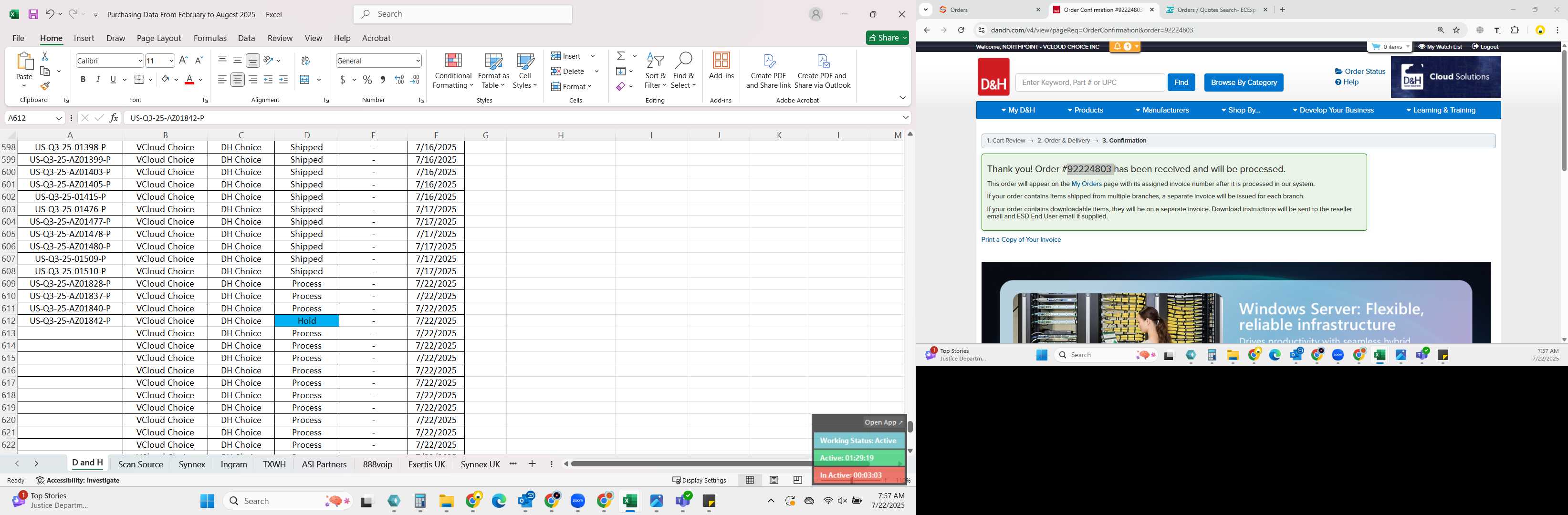Screen dimensions: 1568x515
Task: Switch to Orders / Quotes Search browser tab
Action: (x=1217, y=10)
